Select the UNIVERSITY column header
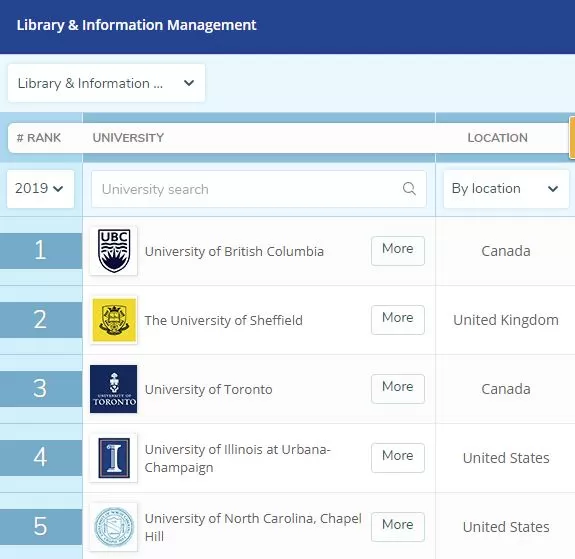Viewport: 575px width, 559px height. [128, 138]
